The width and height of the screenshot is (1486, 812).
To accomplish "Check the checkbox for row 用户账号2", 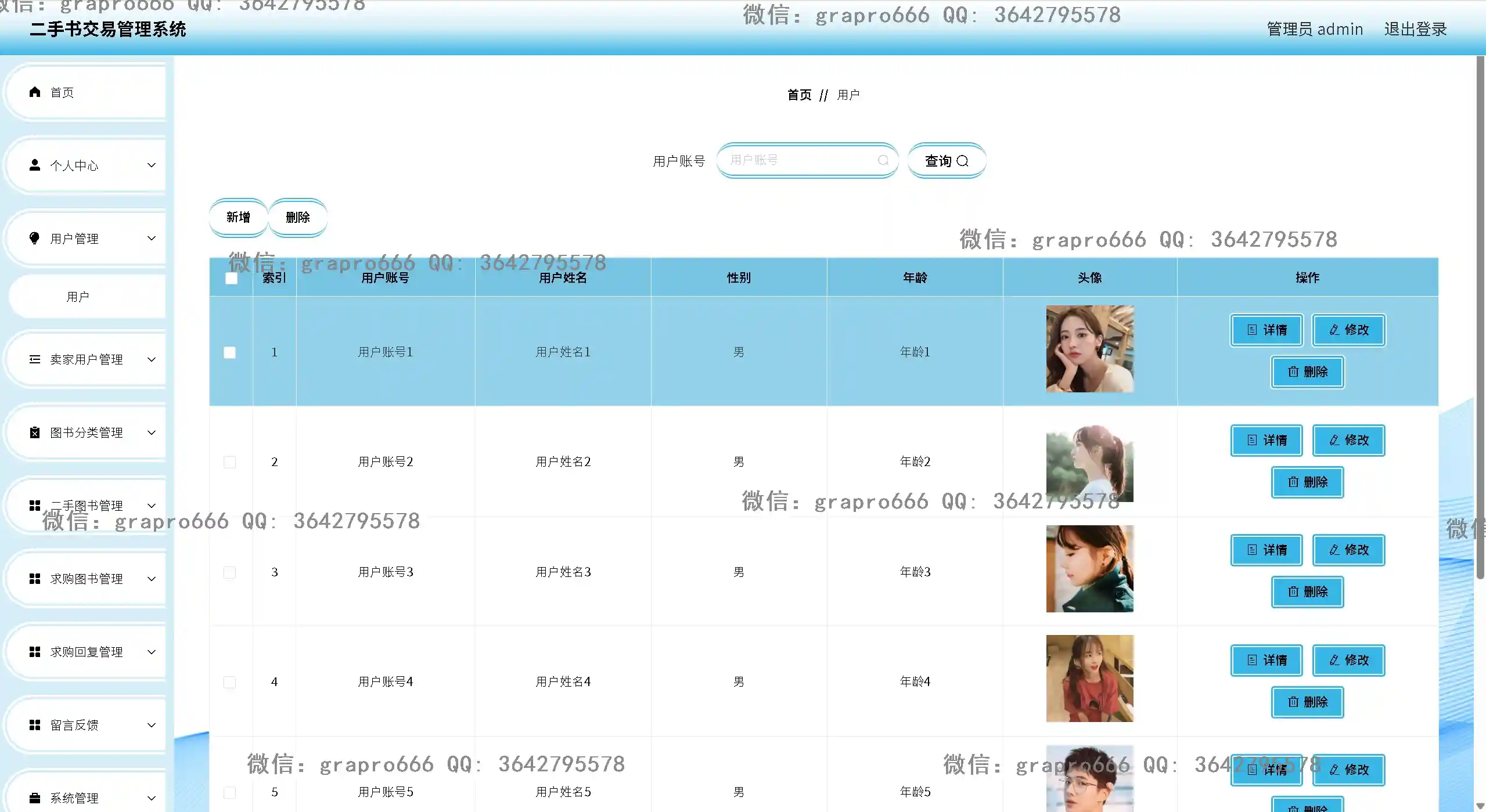I will pos(230,462).
